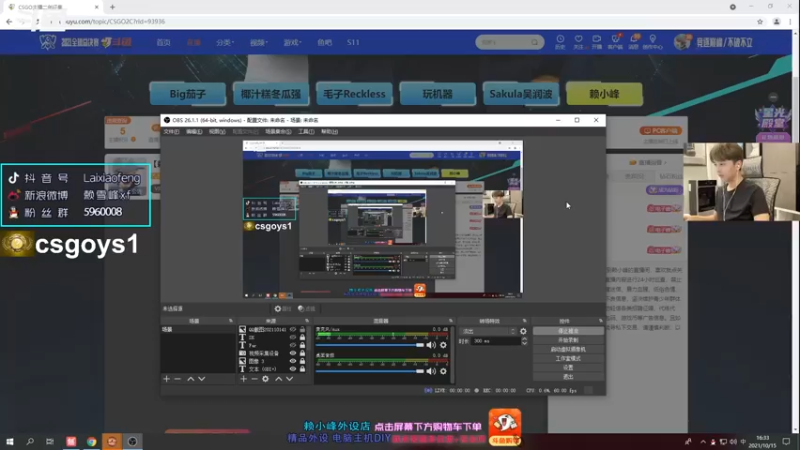The image size is (800, 450).
Task: Pop out the Controls dock panel
Action: (x=601, y=321)
